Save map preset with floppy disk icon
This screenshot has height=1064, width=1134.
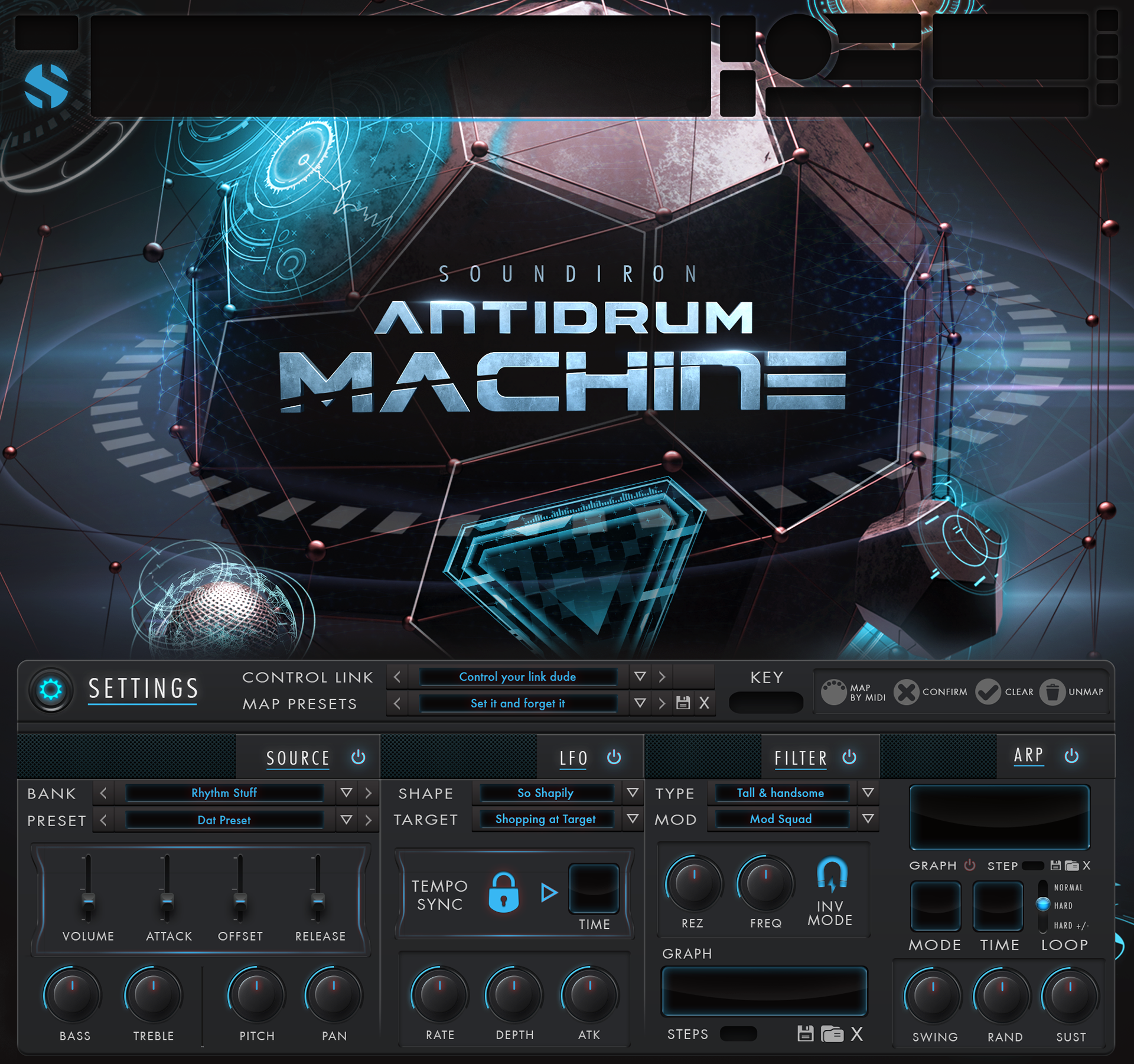point(683,703)
